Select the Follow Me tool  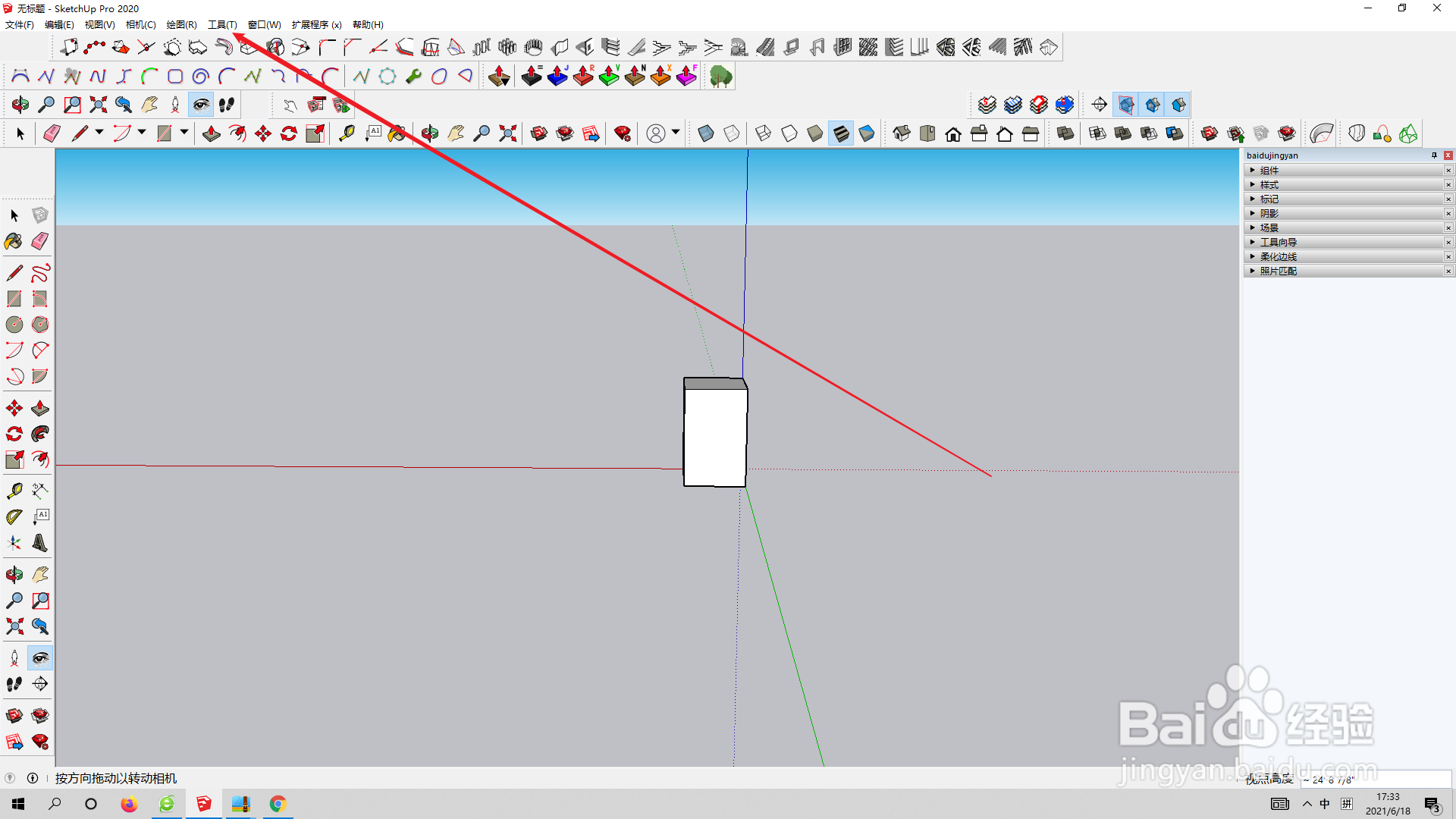coord(40,434)
